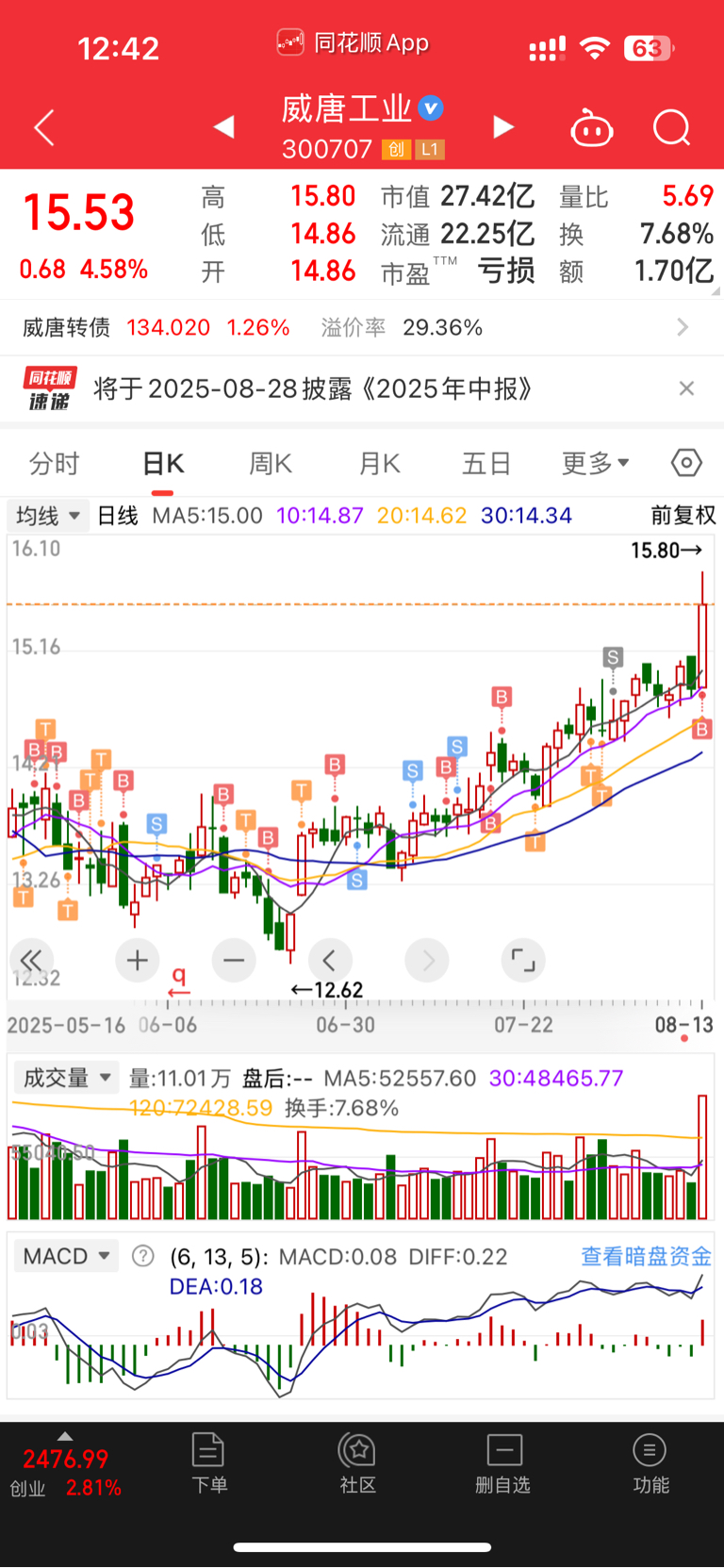Tap the 市值 27.42亿 value
This screenshot has height=1568, width=724.
(487, 196)
